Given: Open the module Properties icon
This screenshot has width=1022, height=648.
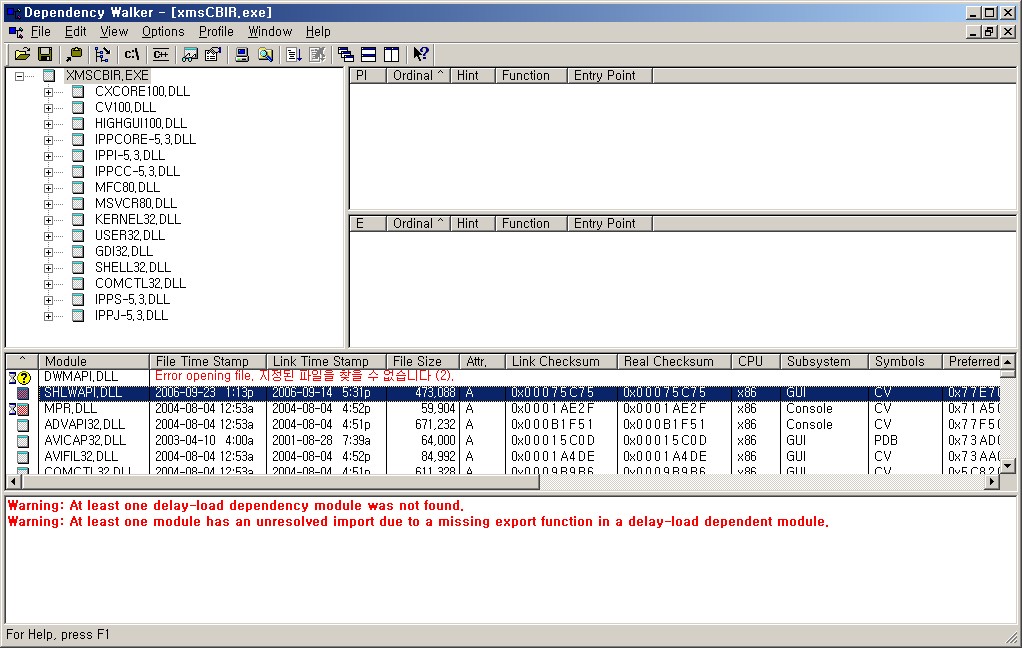Looking at the screenshot, I should pyautogui.click(x=212, y=54).
